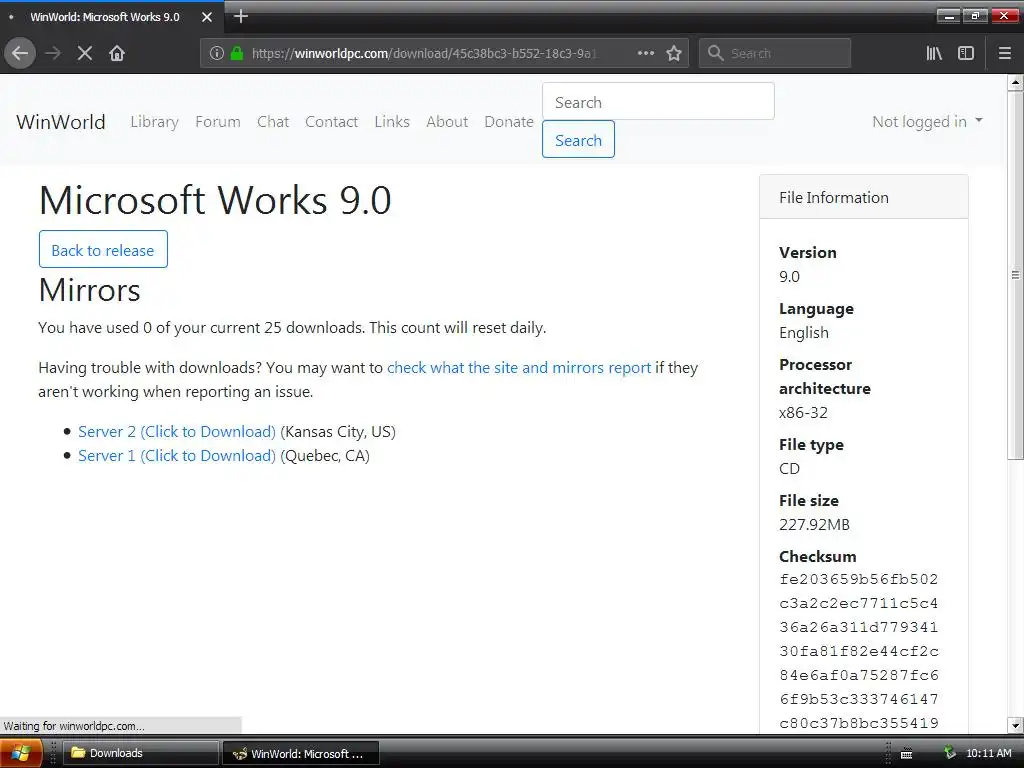Viewport: 1024px width, 768px height.
Task: Click the Windows Start button
Action: [x=22, y=753]
